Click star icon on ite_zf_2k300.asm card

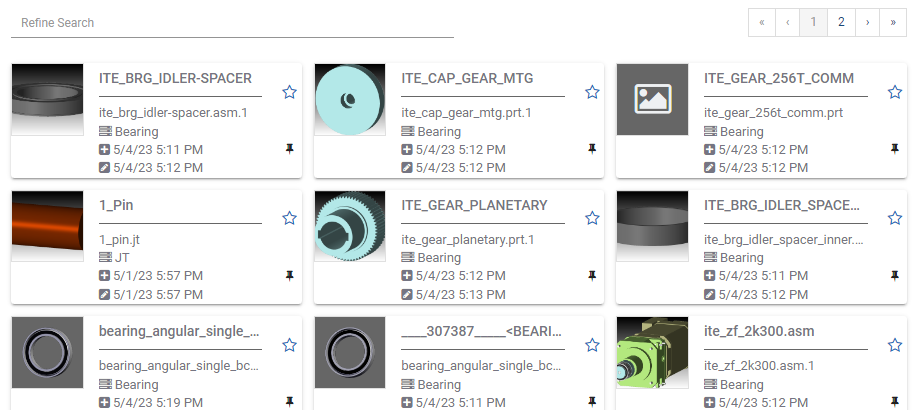coord(895,344)
